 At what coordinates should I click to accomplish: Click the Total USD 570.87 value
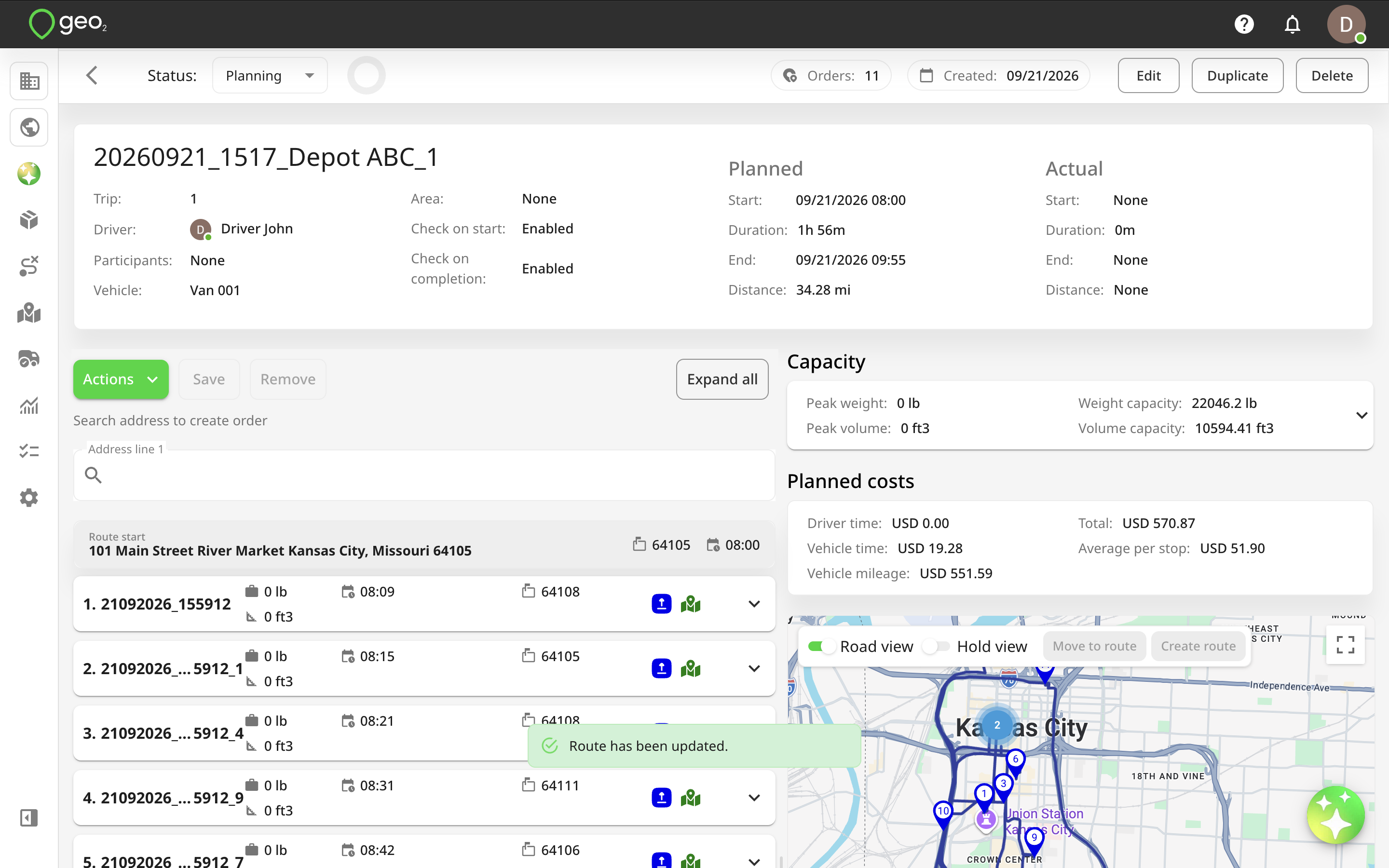click(1159, 524)
